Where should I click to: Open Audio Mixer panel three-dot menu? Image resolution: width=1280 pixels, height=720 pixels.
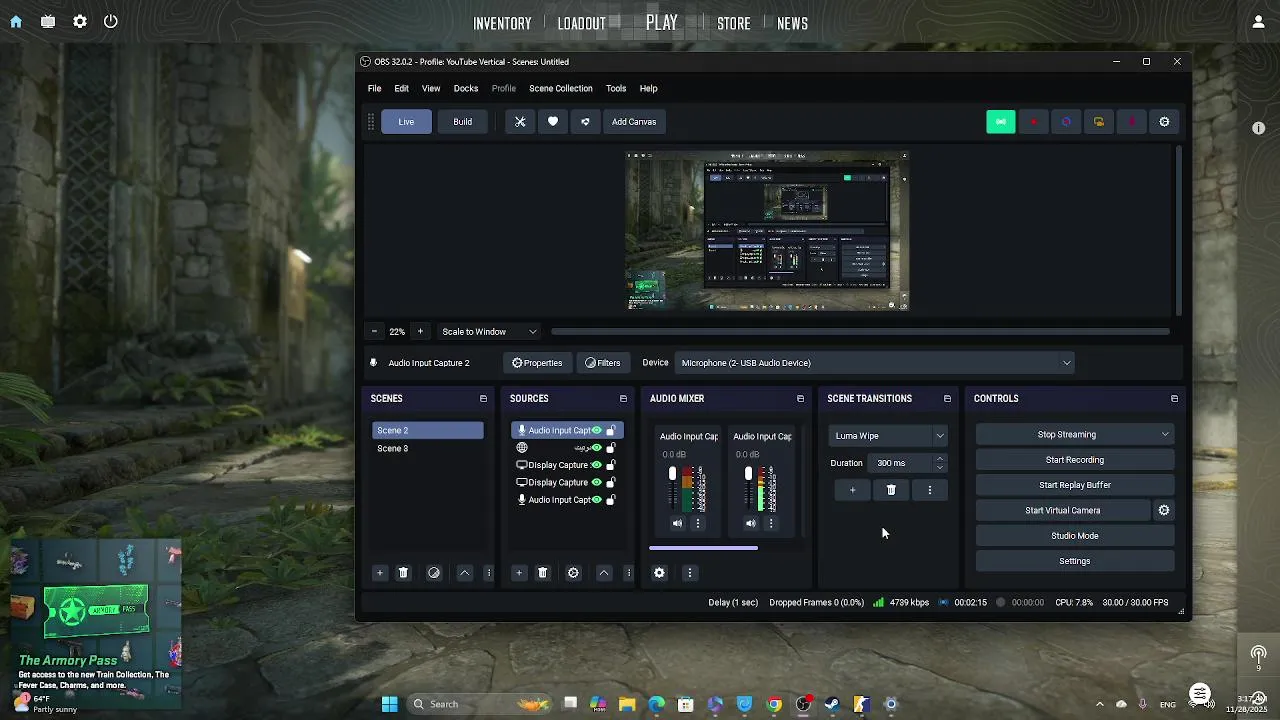(689, 573)
